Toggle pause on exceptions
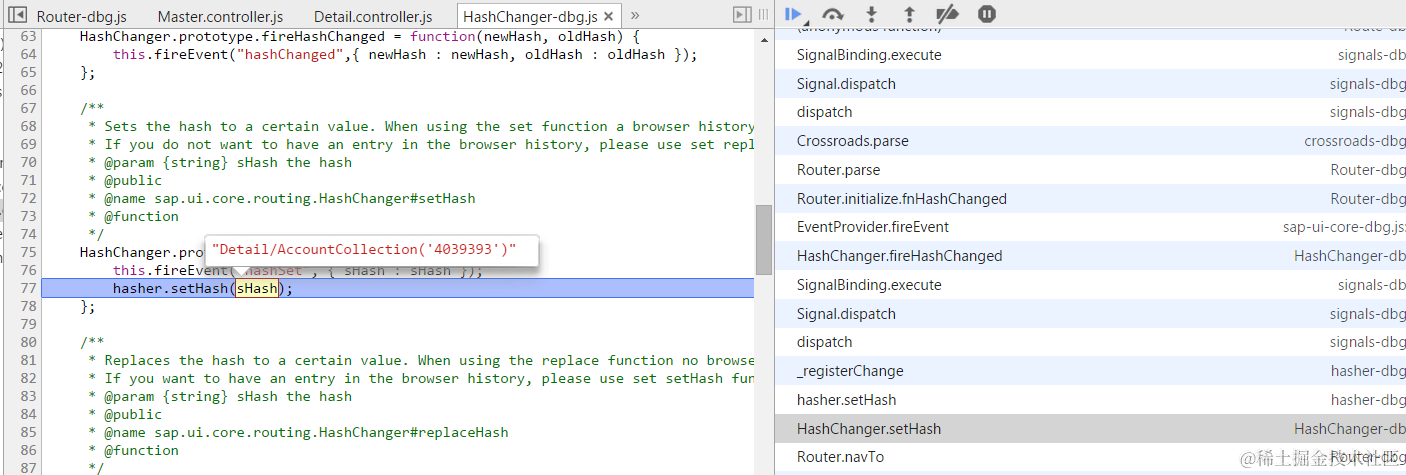This screenshot has width=1406, height=475. pos(986,14)
